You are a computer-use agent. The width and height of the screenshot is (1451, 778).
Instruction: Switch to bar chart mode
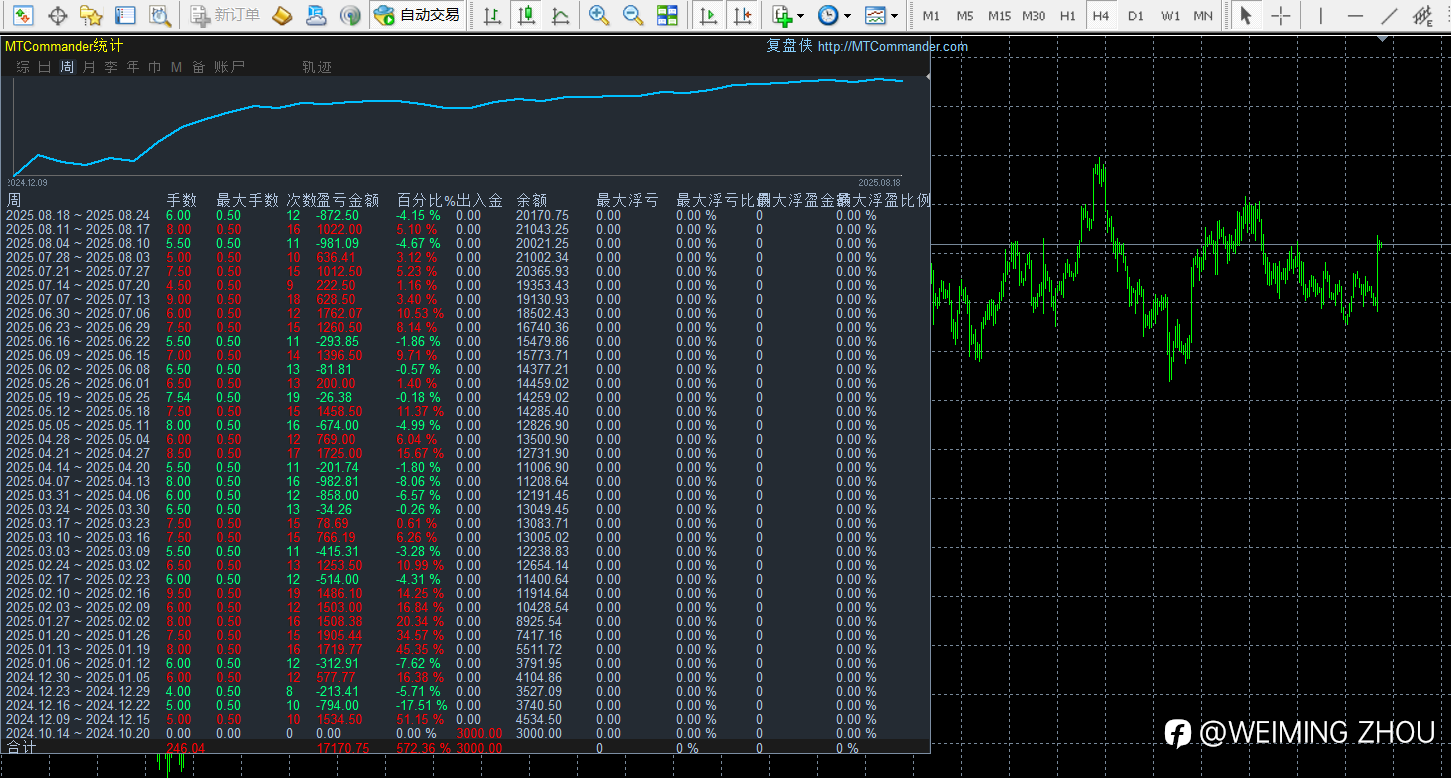pos(492,15)
